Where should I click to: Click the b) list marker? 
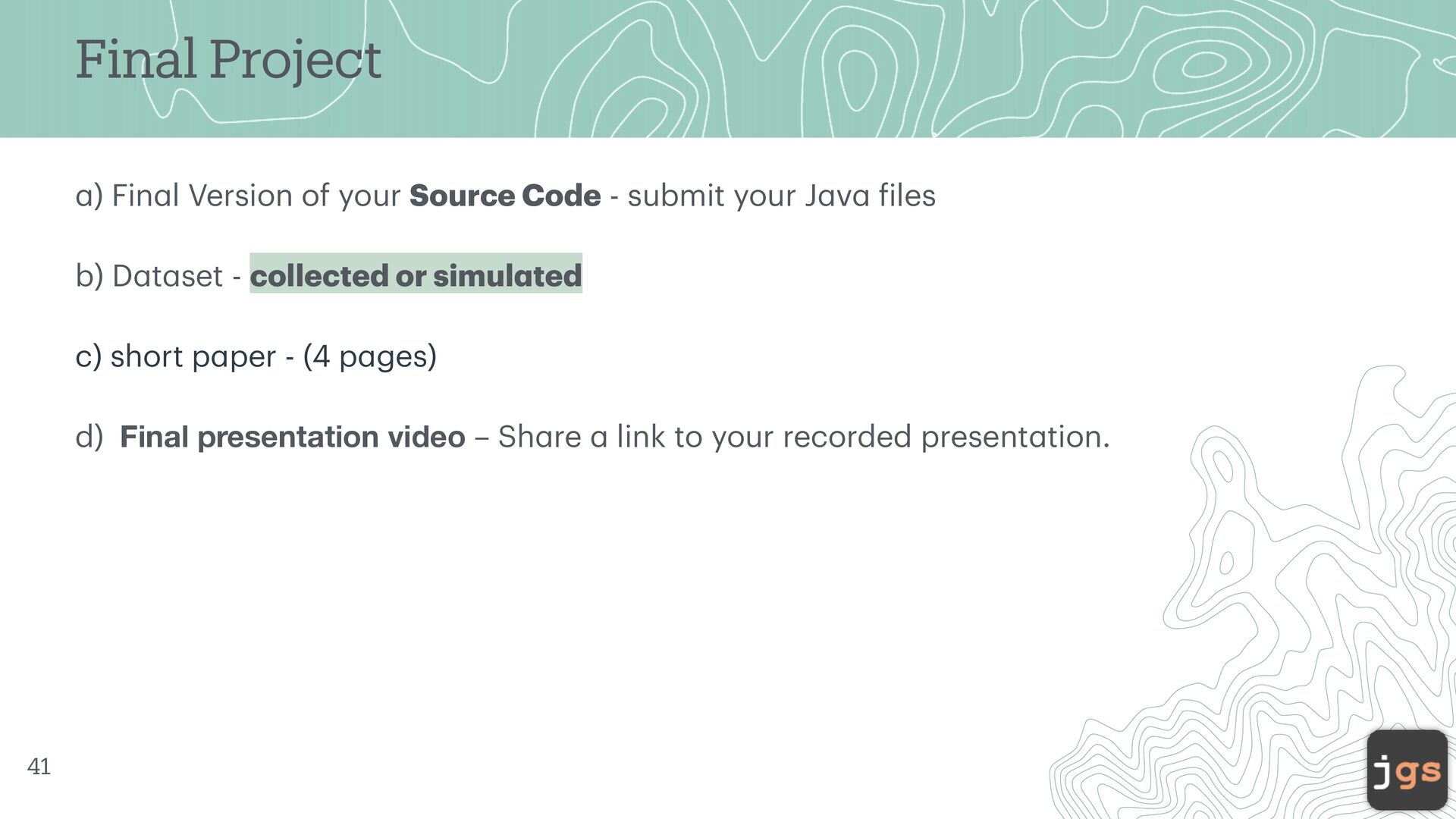88,276
